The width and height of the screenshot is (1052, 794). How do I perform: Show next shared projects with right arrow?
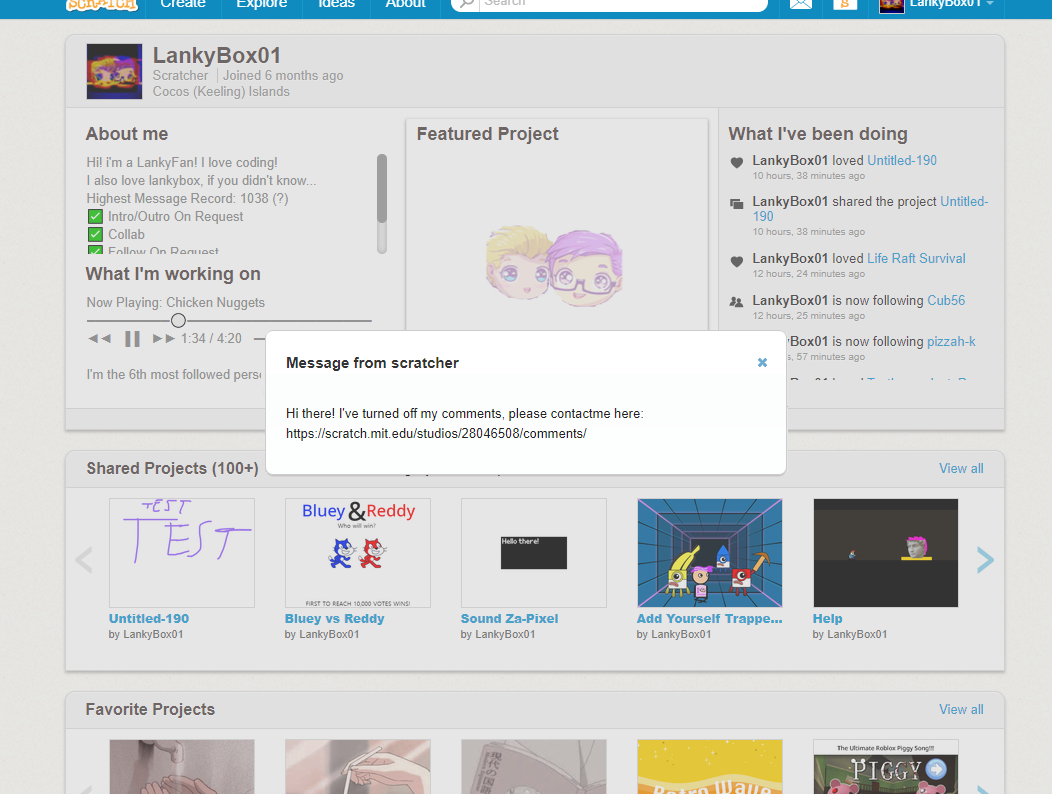984,560
